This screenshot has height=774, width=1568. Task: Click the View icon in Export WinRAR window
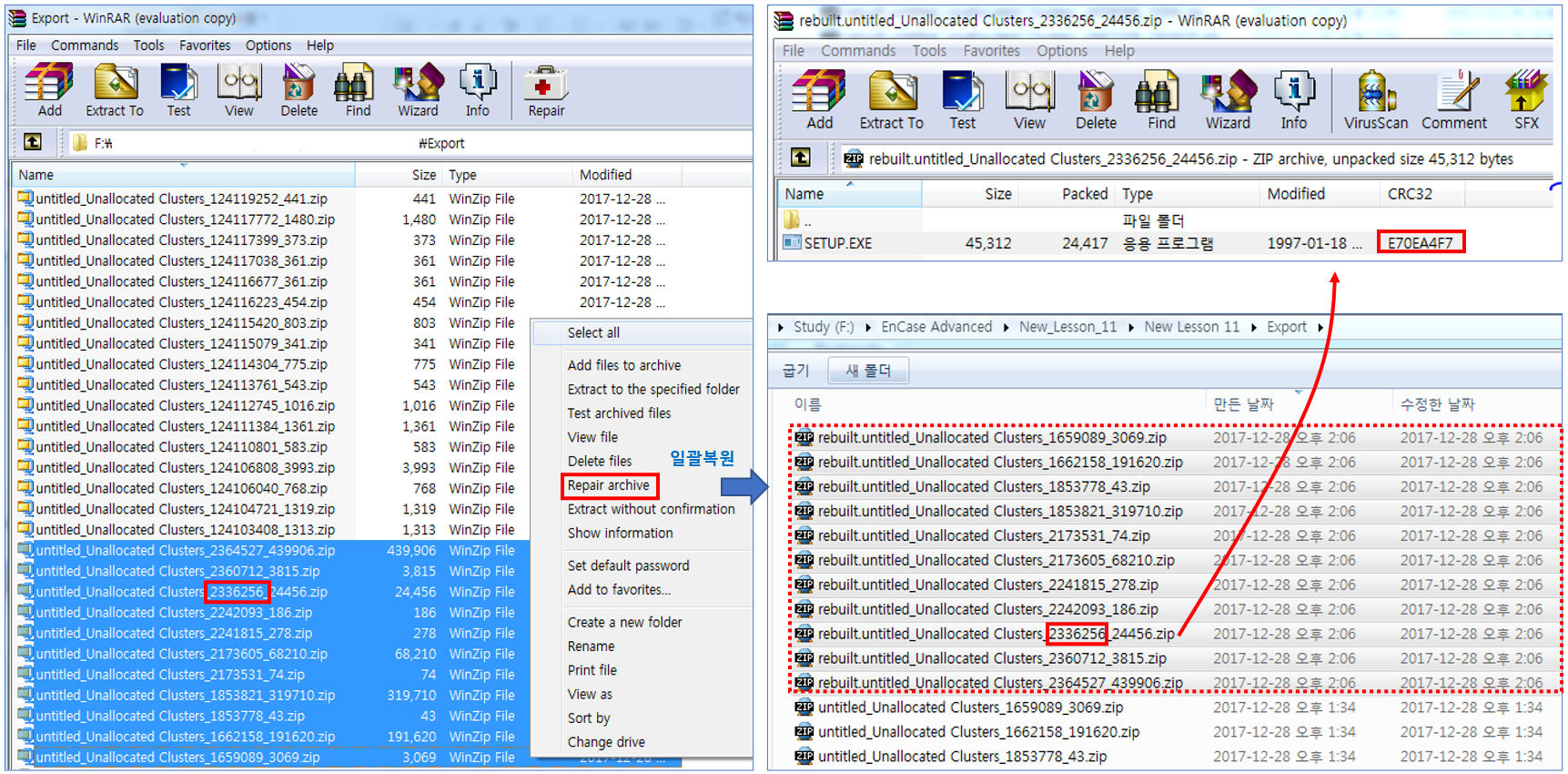239,90
